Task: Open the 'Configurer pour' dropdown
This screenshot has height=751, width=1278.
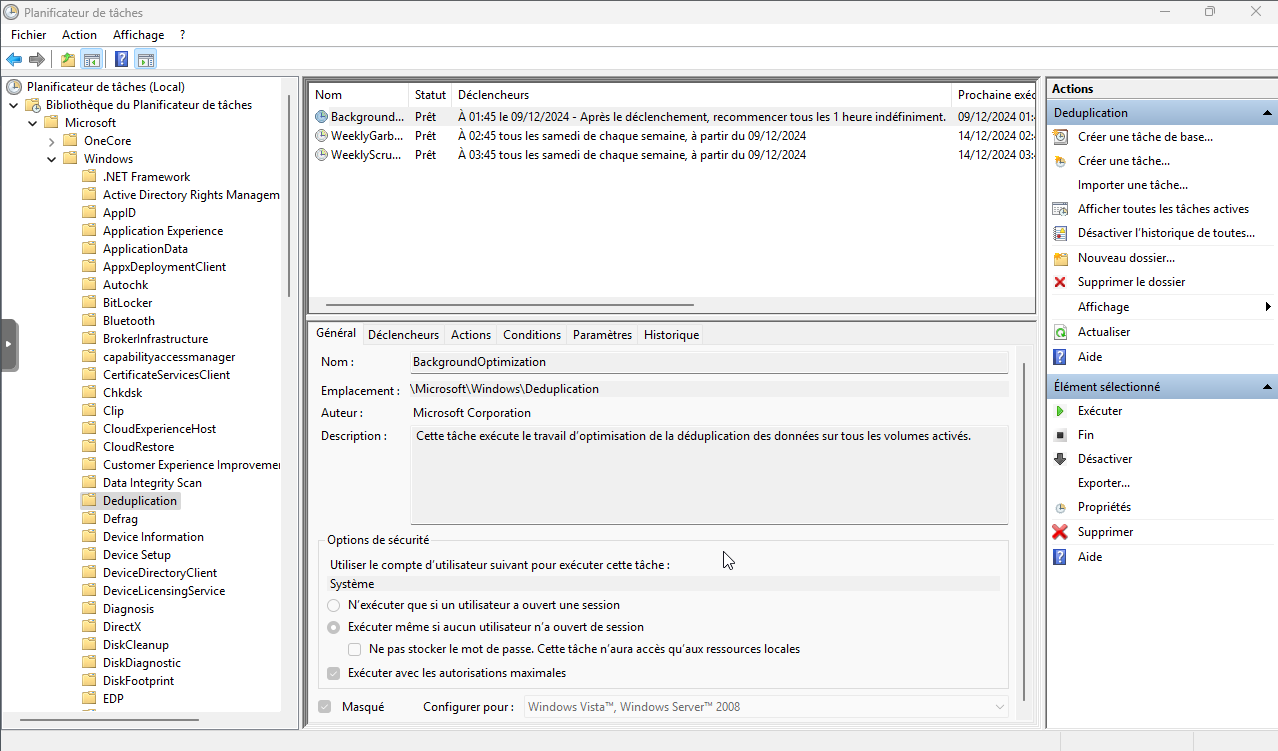Action: 765,707
